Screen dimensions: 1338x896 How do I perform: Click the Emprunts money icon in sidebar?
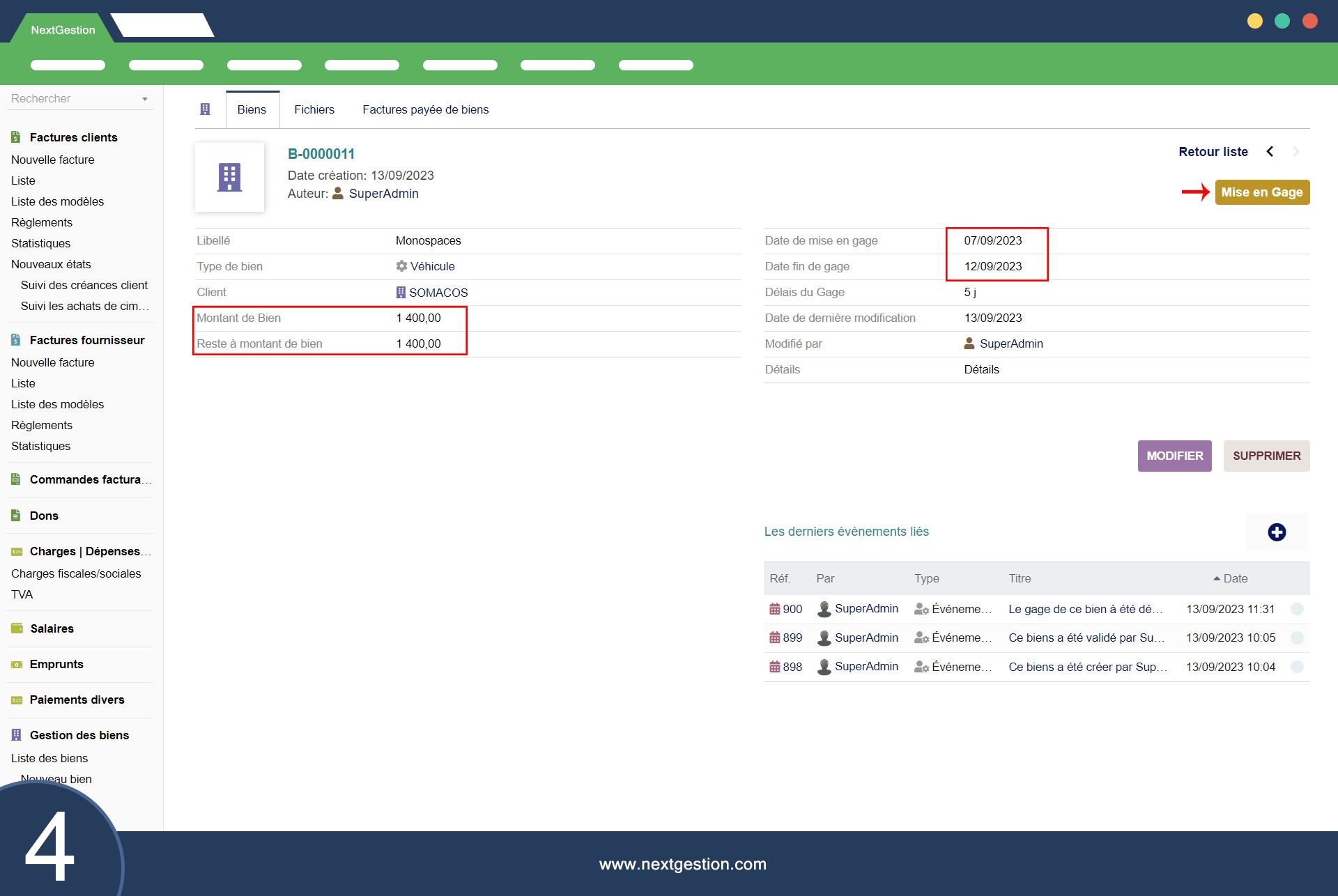[17, 664]
